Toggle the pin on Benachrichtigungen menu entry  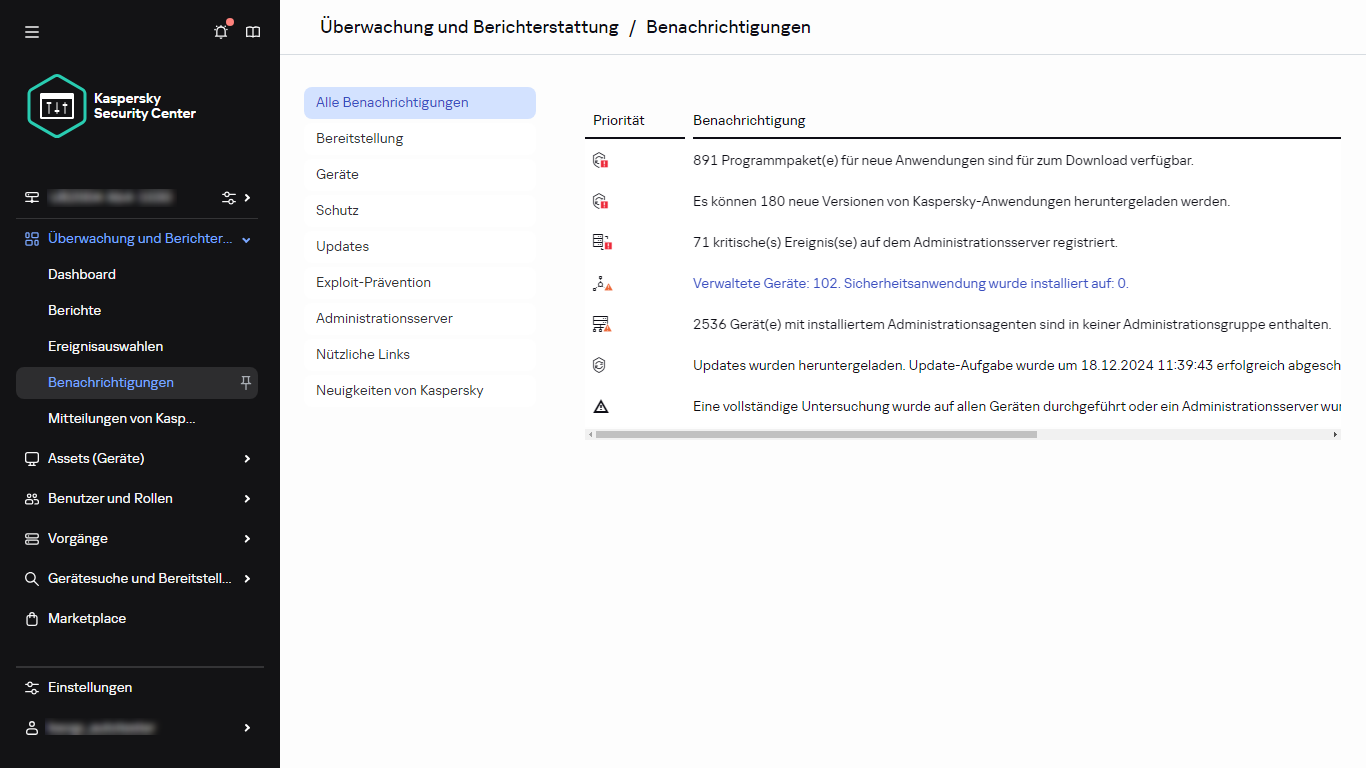click(x=245, y=382)
